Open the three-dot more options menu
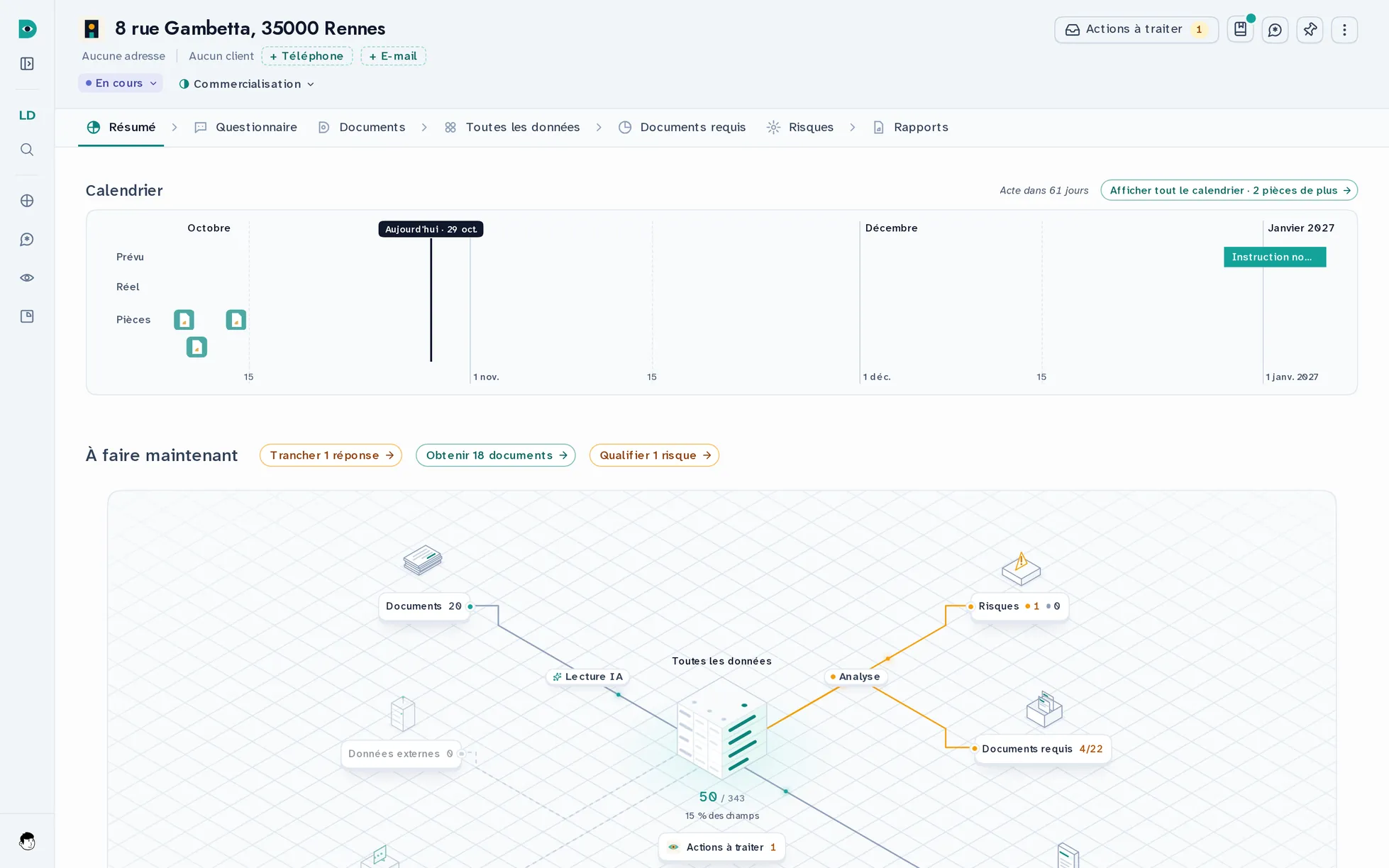This screenshot has height=868, width=1389. 1344,30
